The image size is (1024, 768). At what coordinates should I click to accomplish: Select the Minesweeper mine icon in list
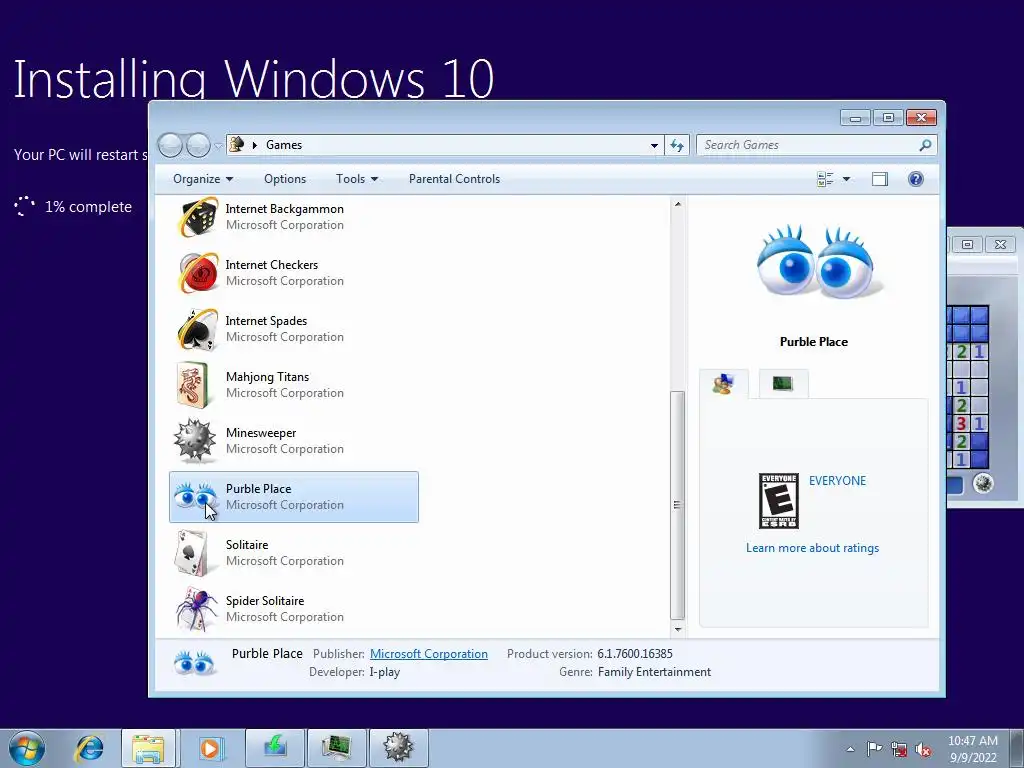195,441
